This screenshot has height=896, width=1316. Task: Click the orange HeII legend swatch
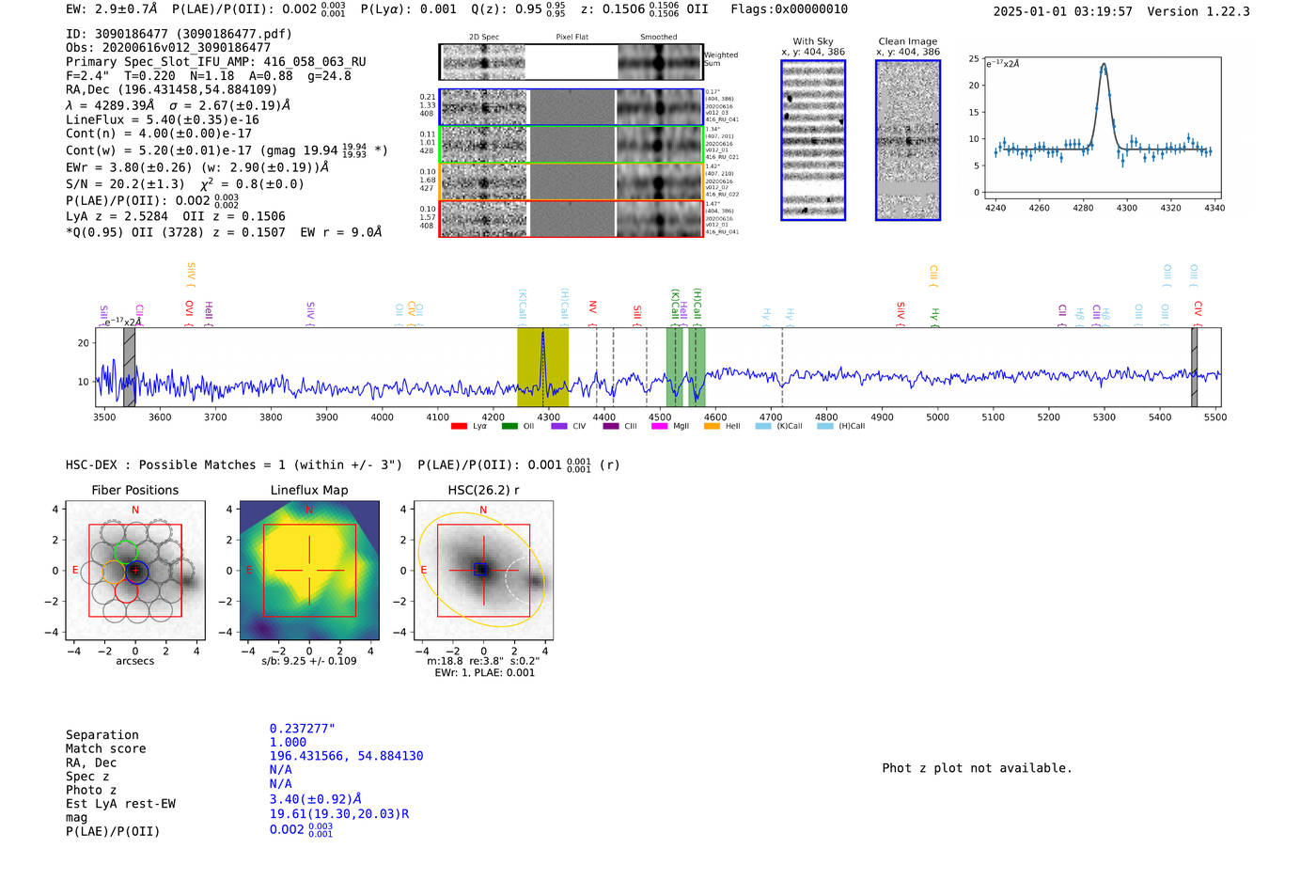coord(712,426)
